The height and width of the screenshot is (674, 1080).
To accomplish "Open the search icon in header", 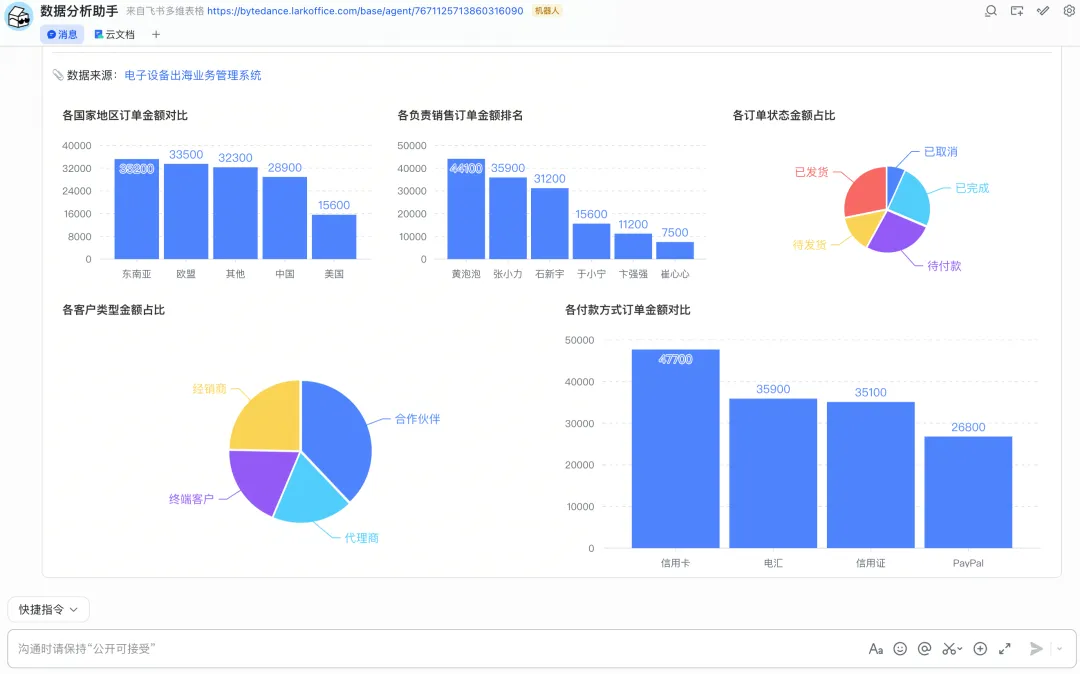I will point(990,11).
